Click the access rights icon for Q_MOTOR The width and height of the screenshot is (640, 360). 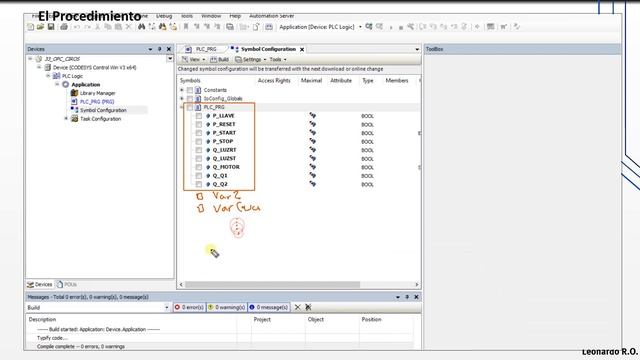(312, 167)
